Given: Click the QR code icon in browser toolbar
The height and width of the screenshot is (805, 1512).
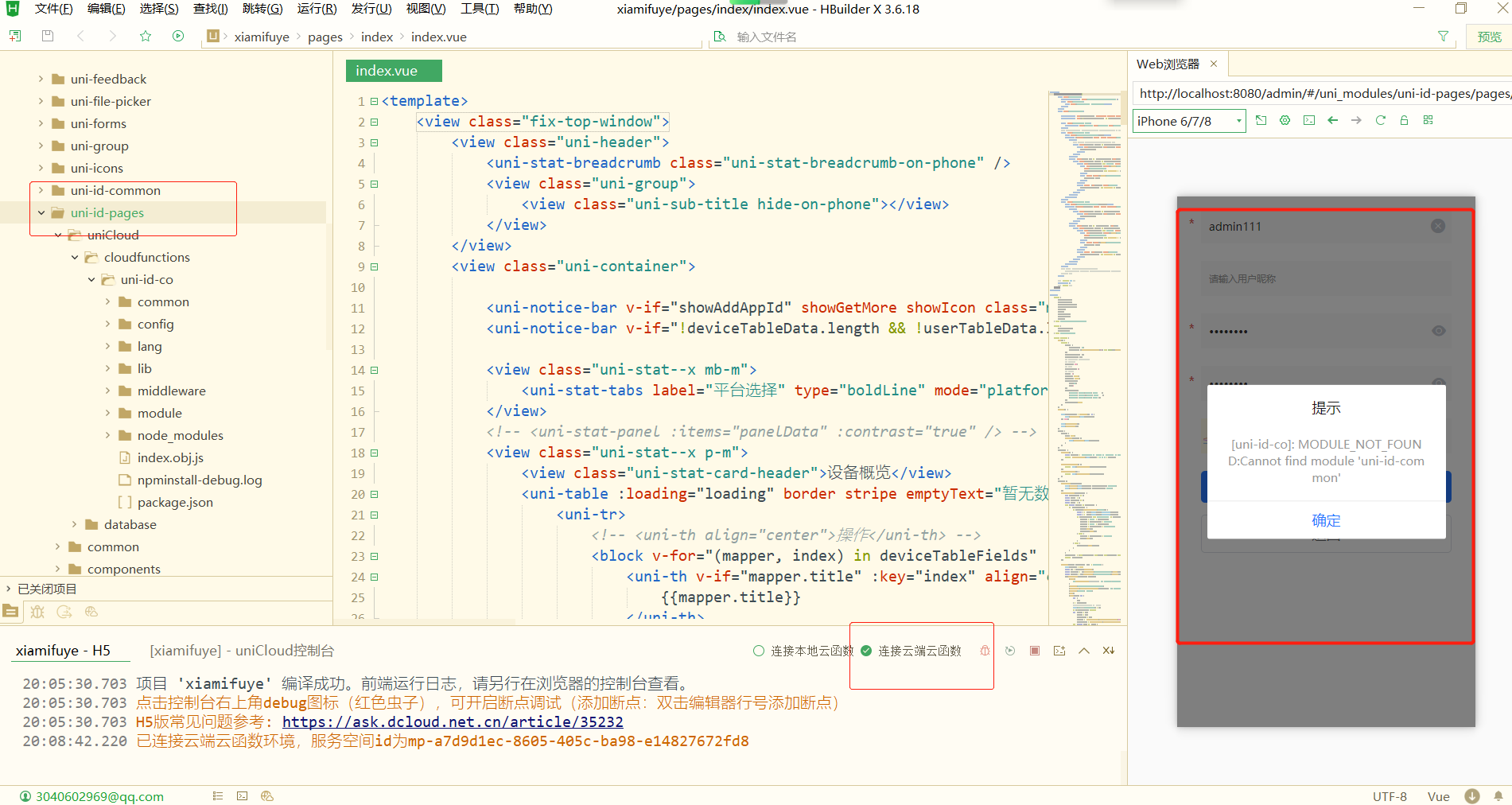Looking at the screenshot, I should pos(1428,120).
